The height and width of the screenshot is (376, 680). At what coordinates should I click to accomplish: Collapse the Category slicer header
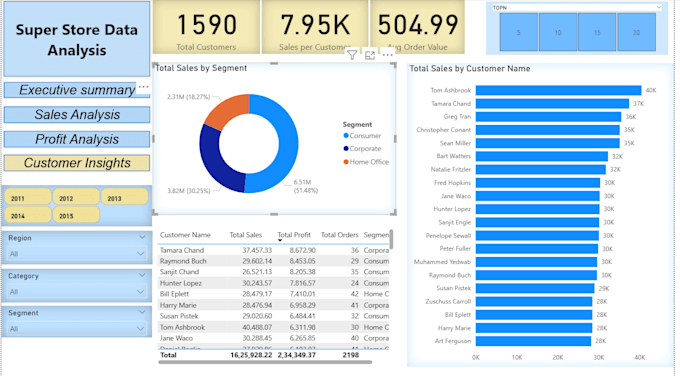pos(142,275)
